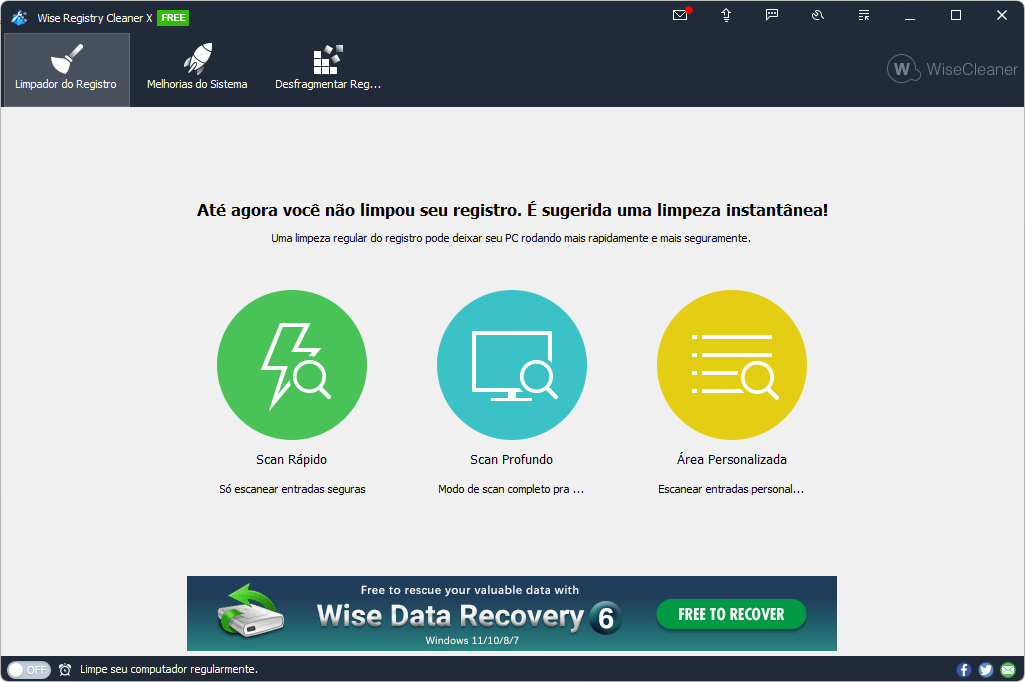Open the Facebook icon in status bar
The width and height of the screenshot is (1025, 682).
(x=964, y=670)
